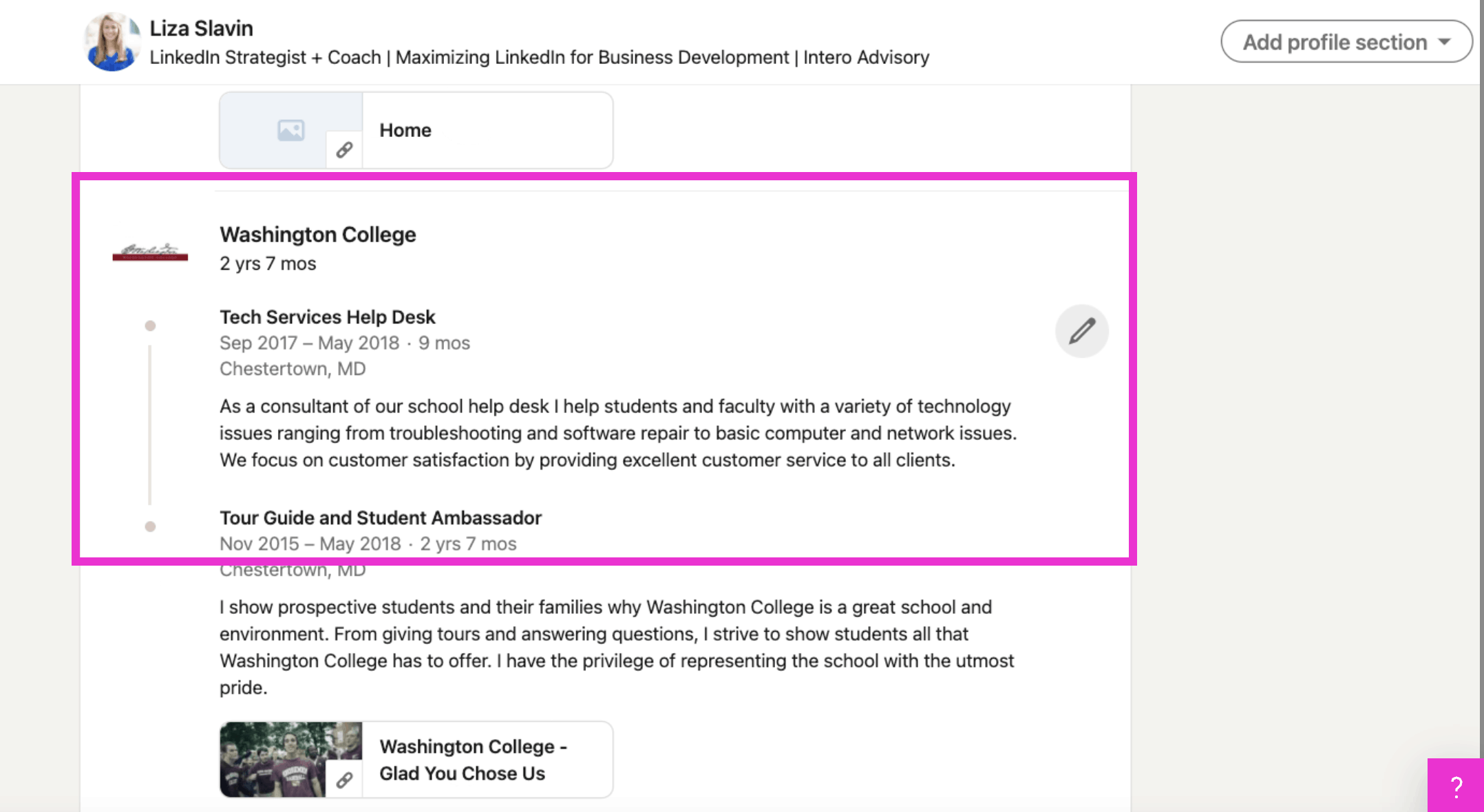Click the link icon on the Home media card

point(344,149)
